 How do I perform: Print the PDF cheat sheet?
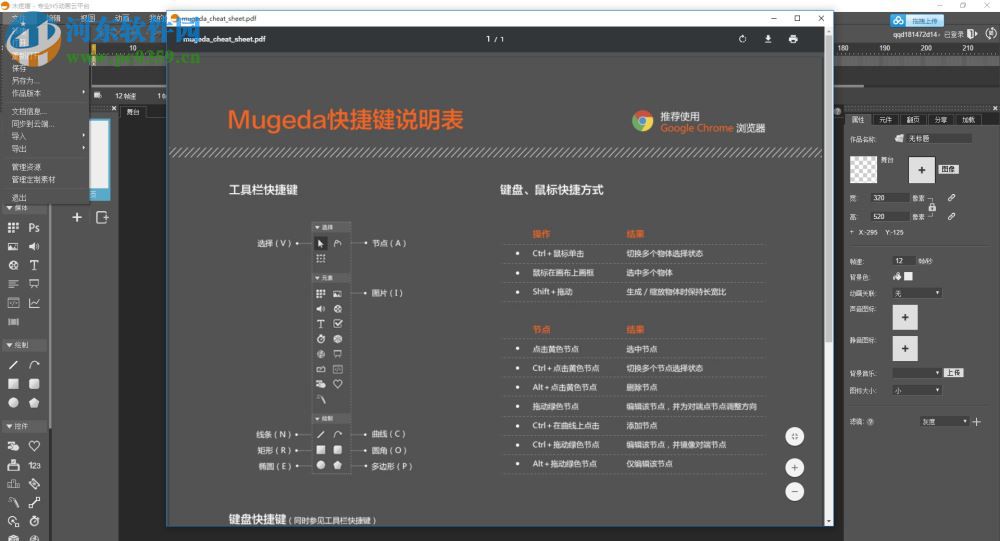click(793, 39)
